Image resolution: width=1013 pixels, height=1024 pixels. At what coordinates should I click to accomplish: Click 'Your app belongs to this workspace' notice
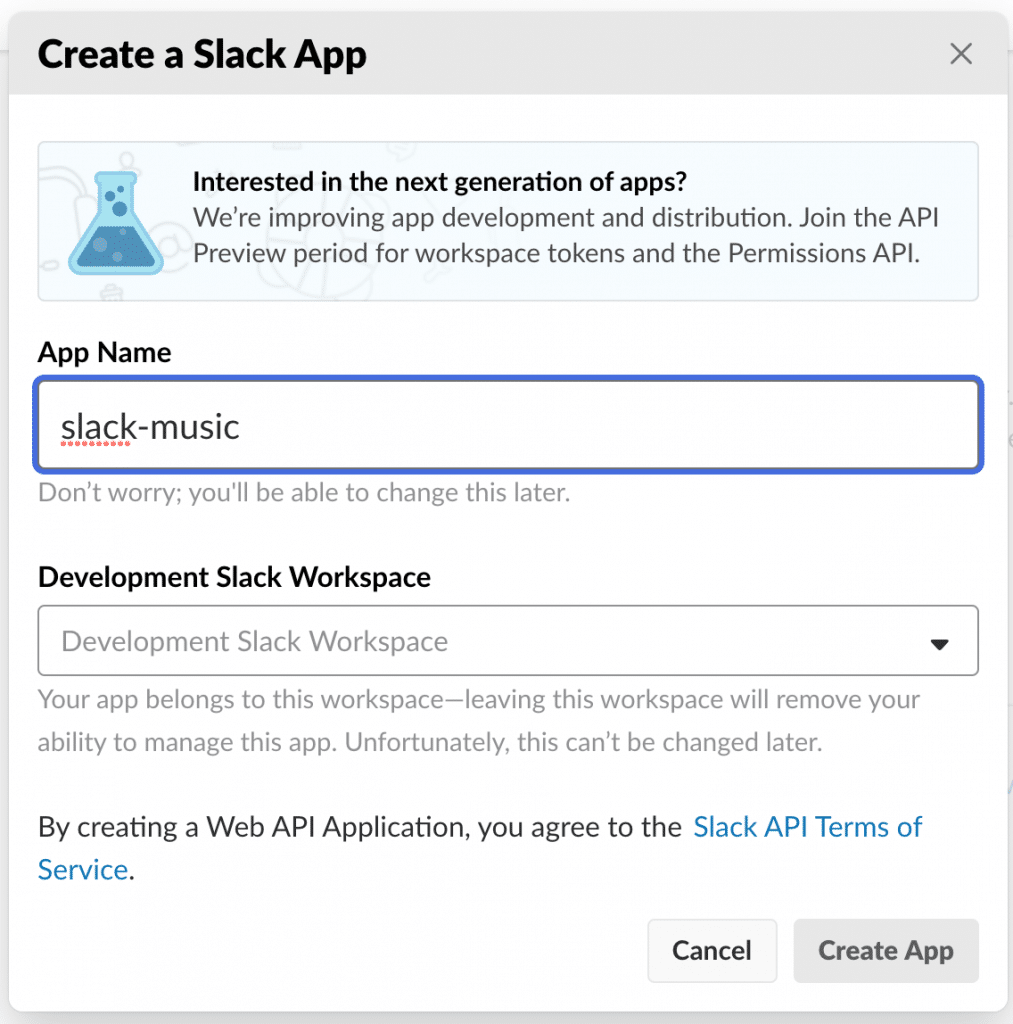tap(479, 720)
